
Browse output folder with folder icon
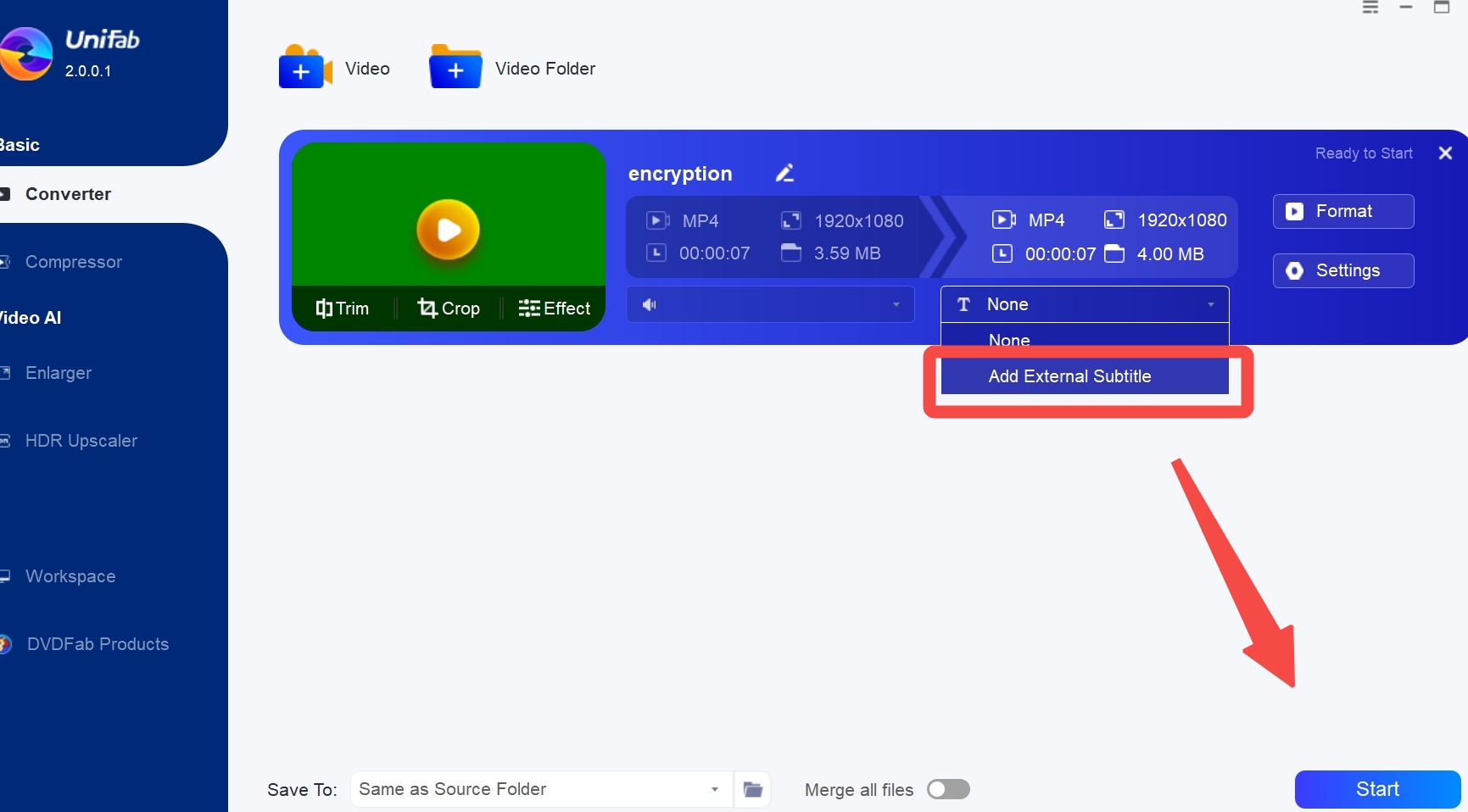(752, 790)
